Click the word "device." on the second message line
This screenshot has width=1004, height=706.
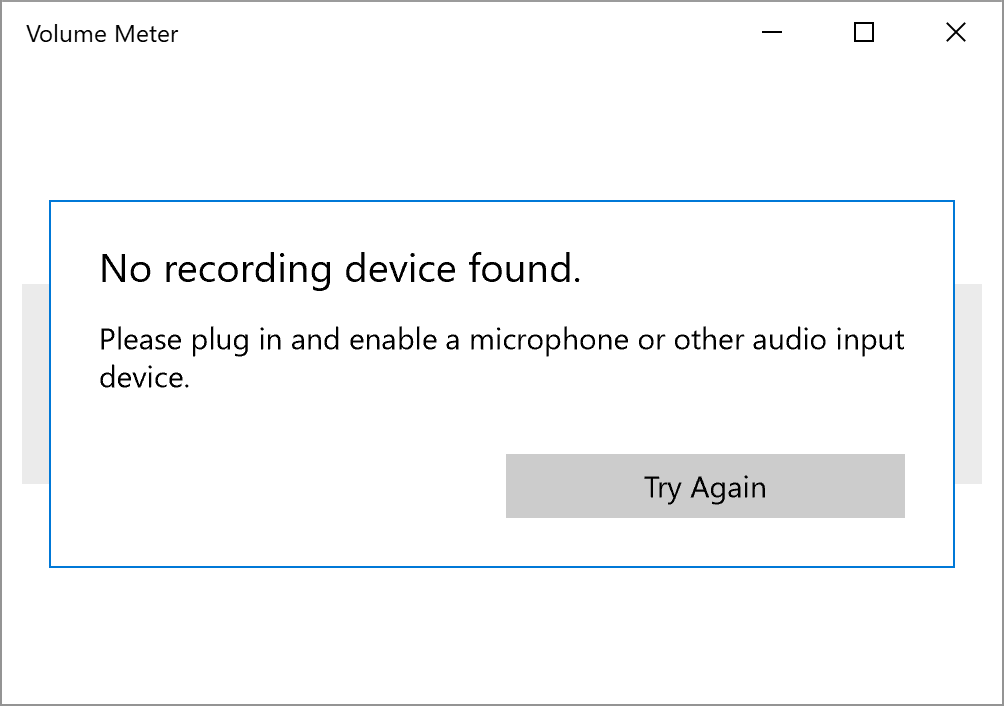pos(144,379)
